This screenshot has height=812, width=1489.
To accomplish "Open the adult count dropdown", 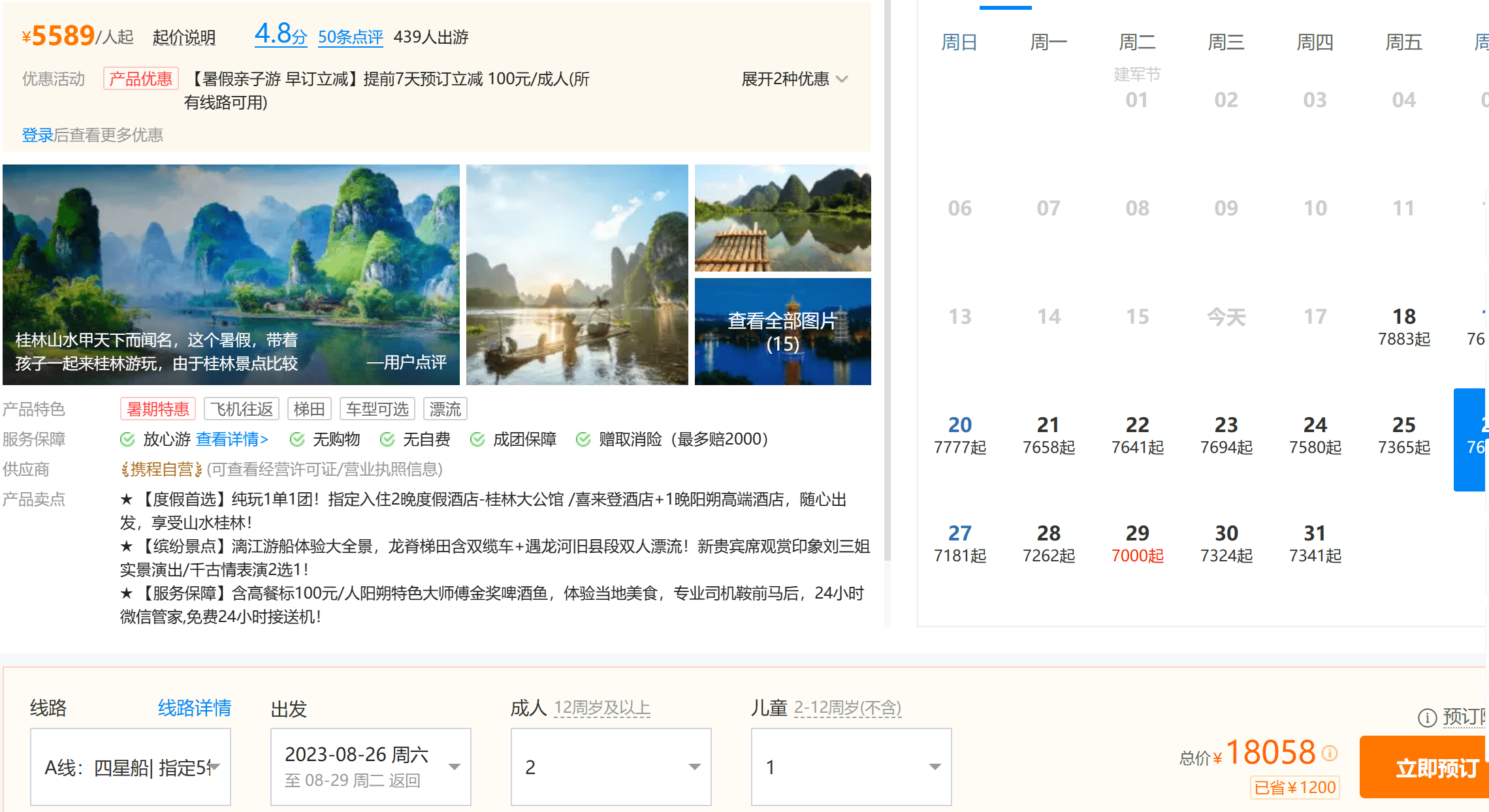I will pos(611,767).
